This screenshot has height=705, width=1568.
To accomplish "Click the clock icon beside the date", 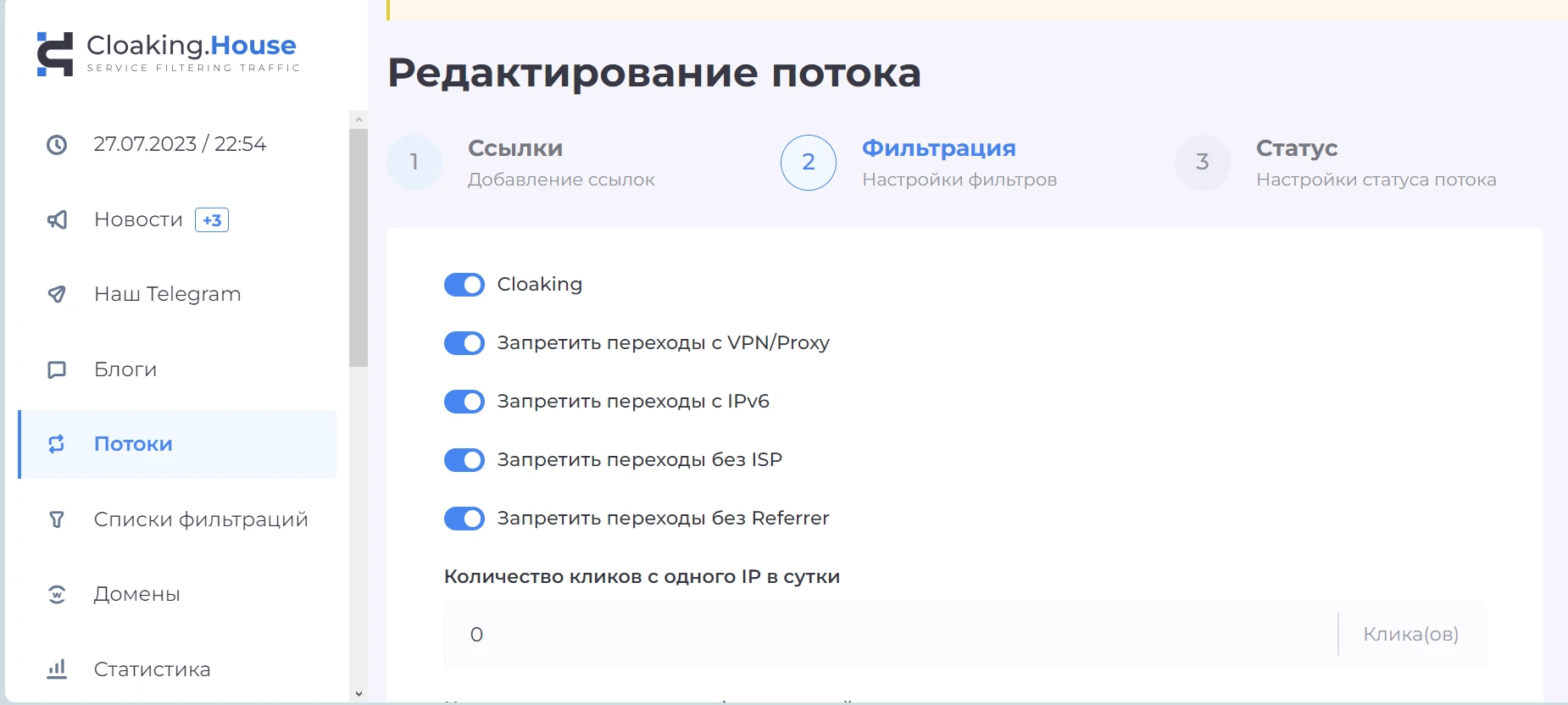I will click(57, 145).
